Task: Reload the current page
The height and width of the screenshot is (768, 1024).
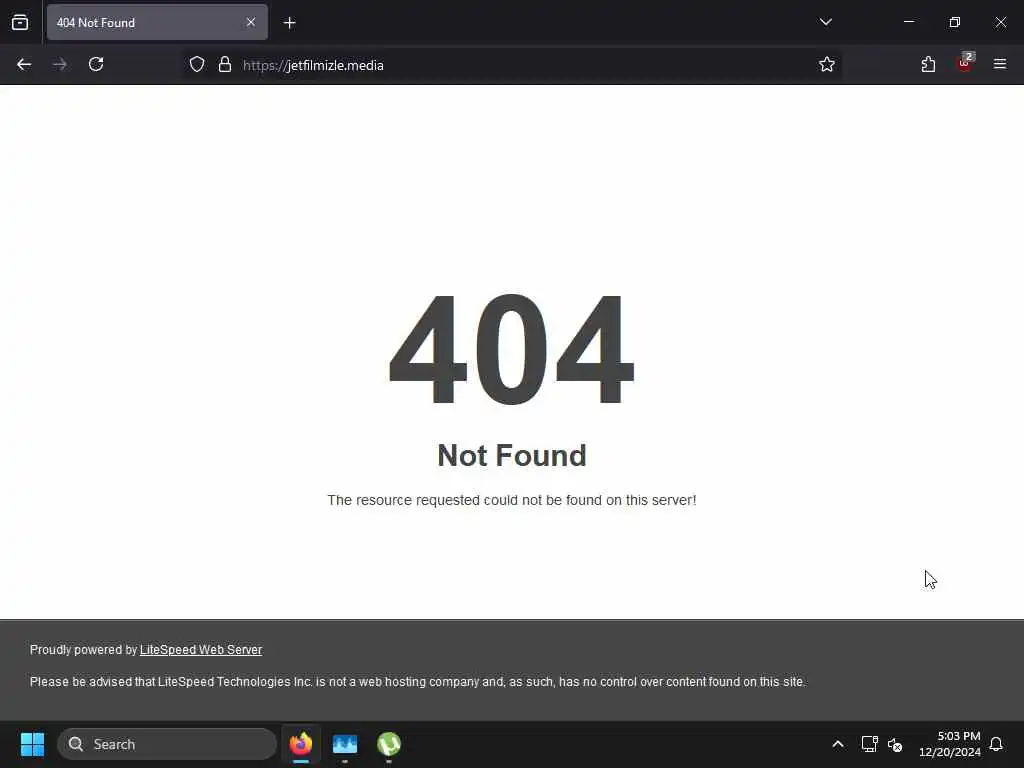Action: point(96,65)
